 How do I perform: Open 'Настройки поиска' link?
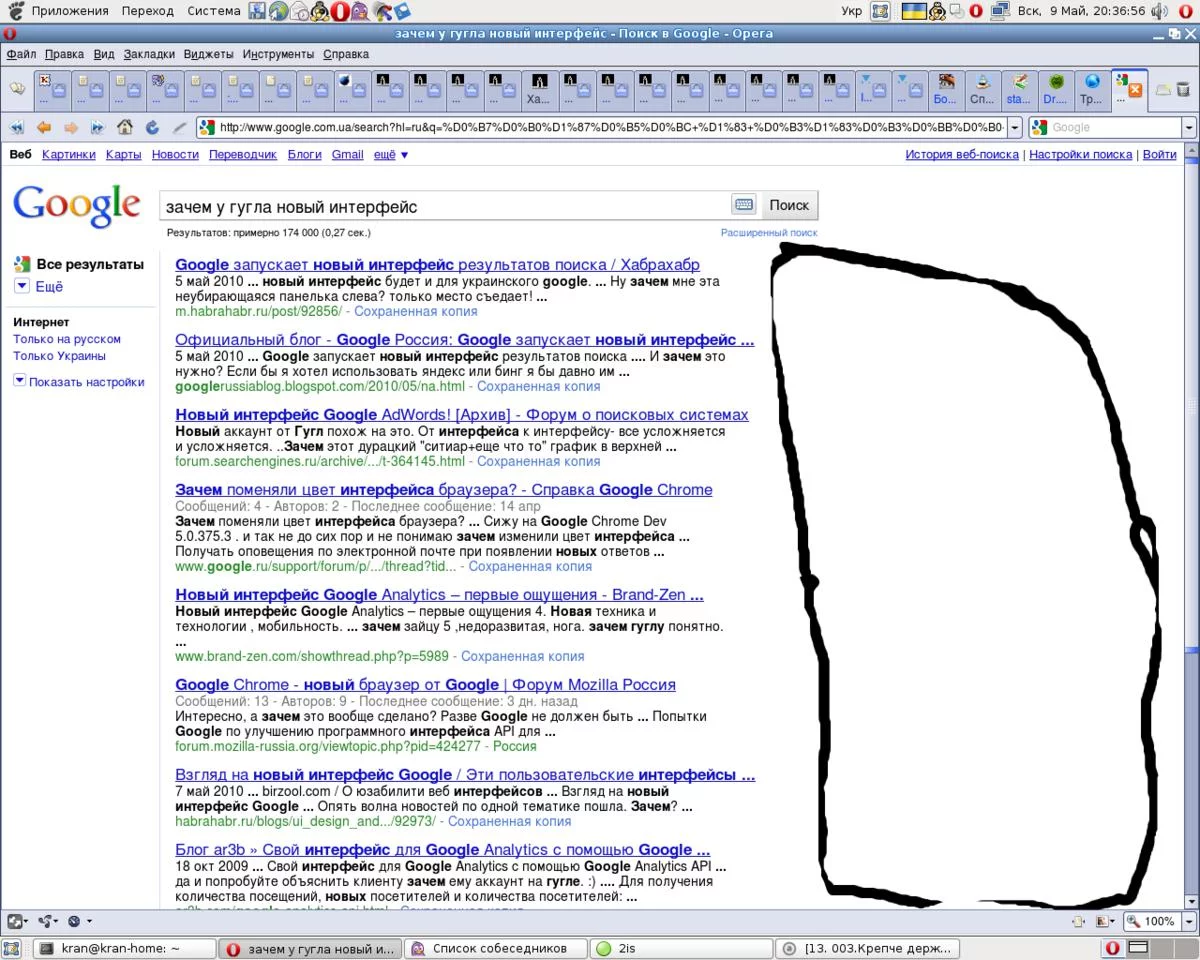coord(1081,155)
